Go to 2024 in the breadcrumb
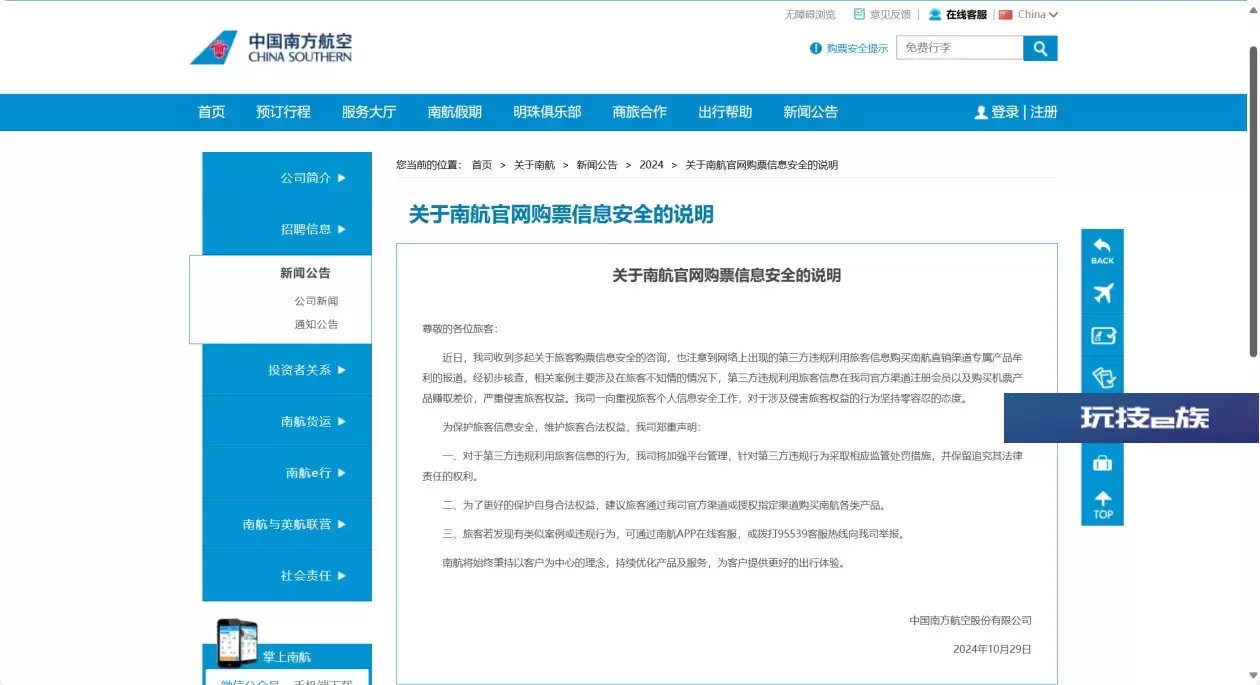Viewport: 1260px width, 685px height. point(652,165)
